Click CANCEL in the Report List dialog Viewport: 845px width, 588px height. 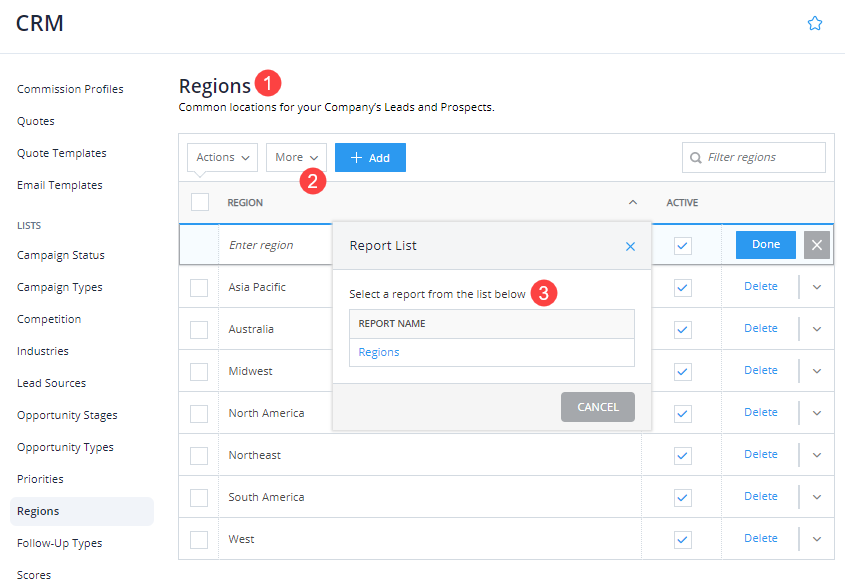598,407
